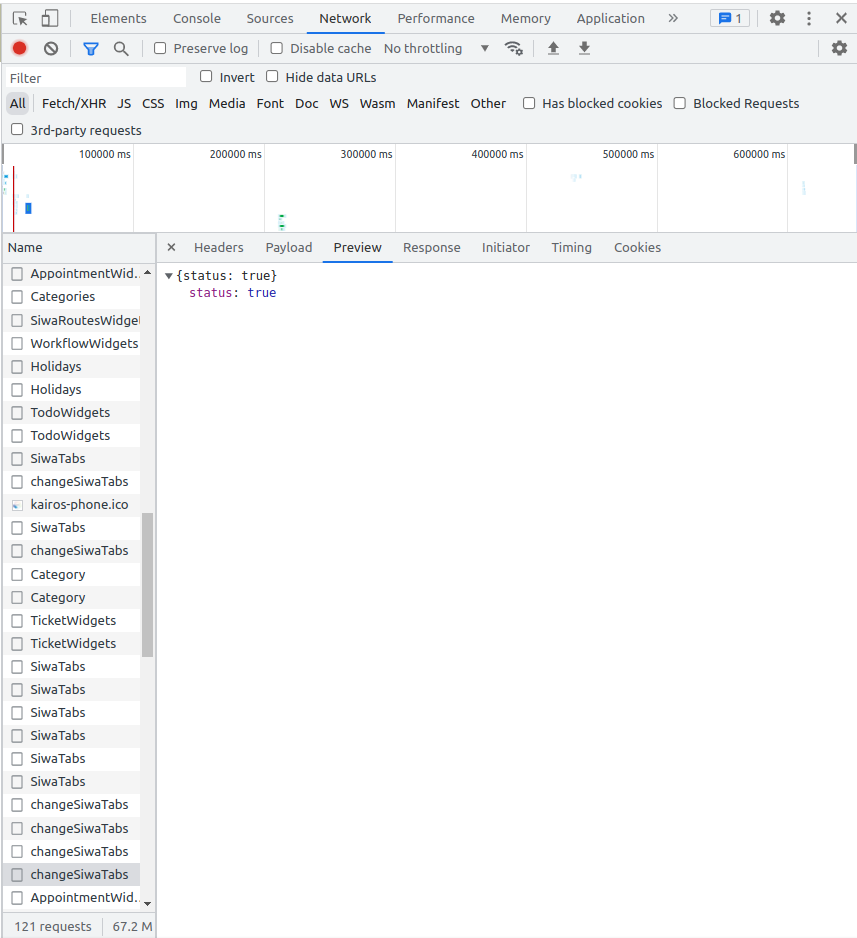Open the Response detail tab
The width and height of the screenshot is (857, 938).
(x=432, y=248)
